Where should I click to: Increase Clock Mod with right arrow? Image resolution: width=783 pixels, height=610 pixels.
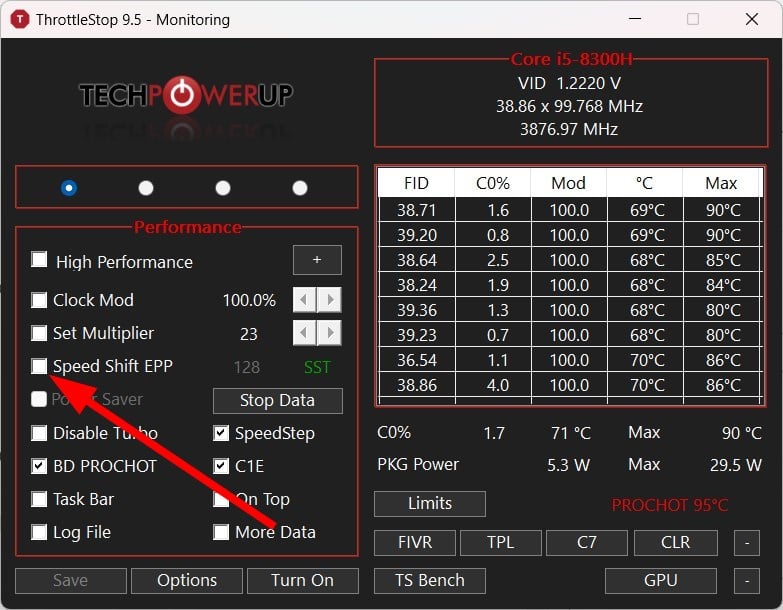[x=330, y=300]
